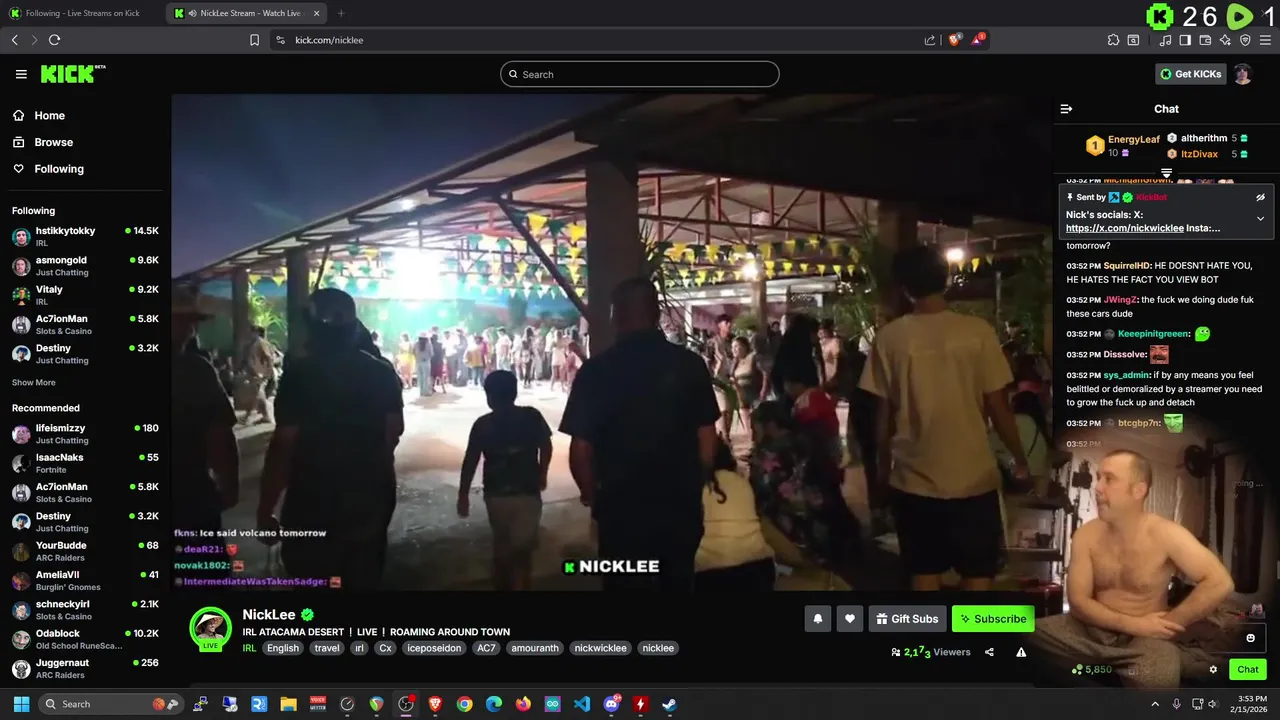Viewport: 1280px width, 720px height.
Task: Send message with Chat button
Action: [x=1248, y=669]
